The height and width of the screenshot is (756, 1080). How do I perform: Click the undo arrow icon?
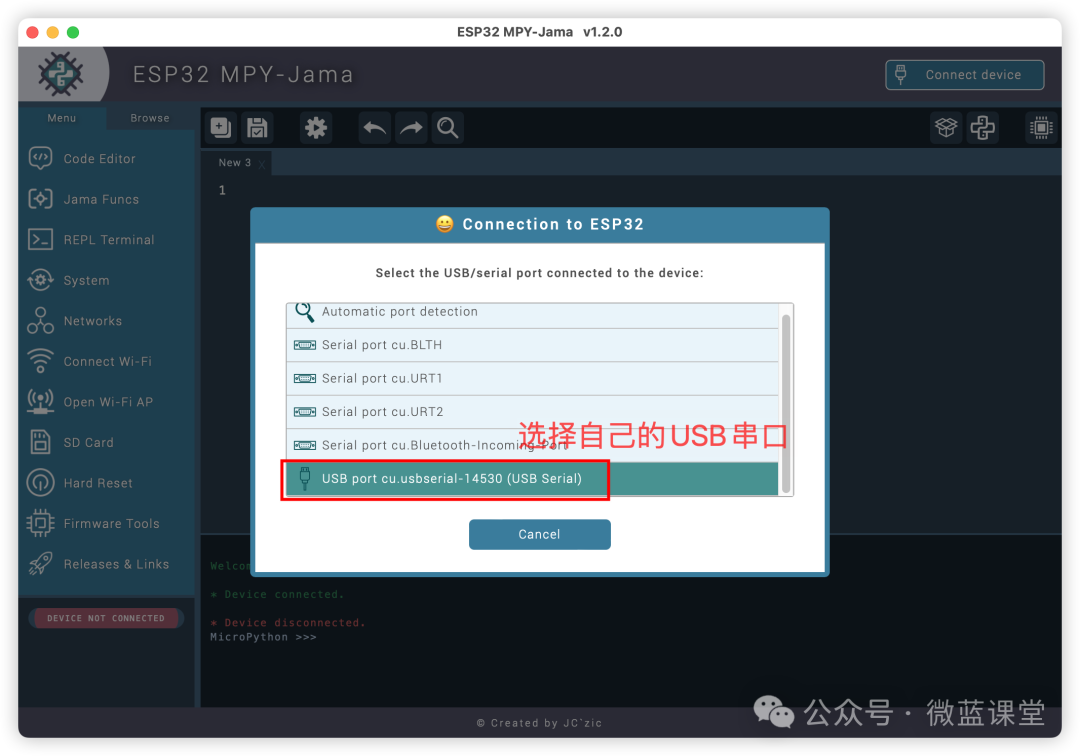point(375,127)
